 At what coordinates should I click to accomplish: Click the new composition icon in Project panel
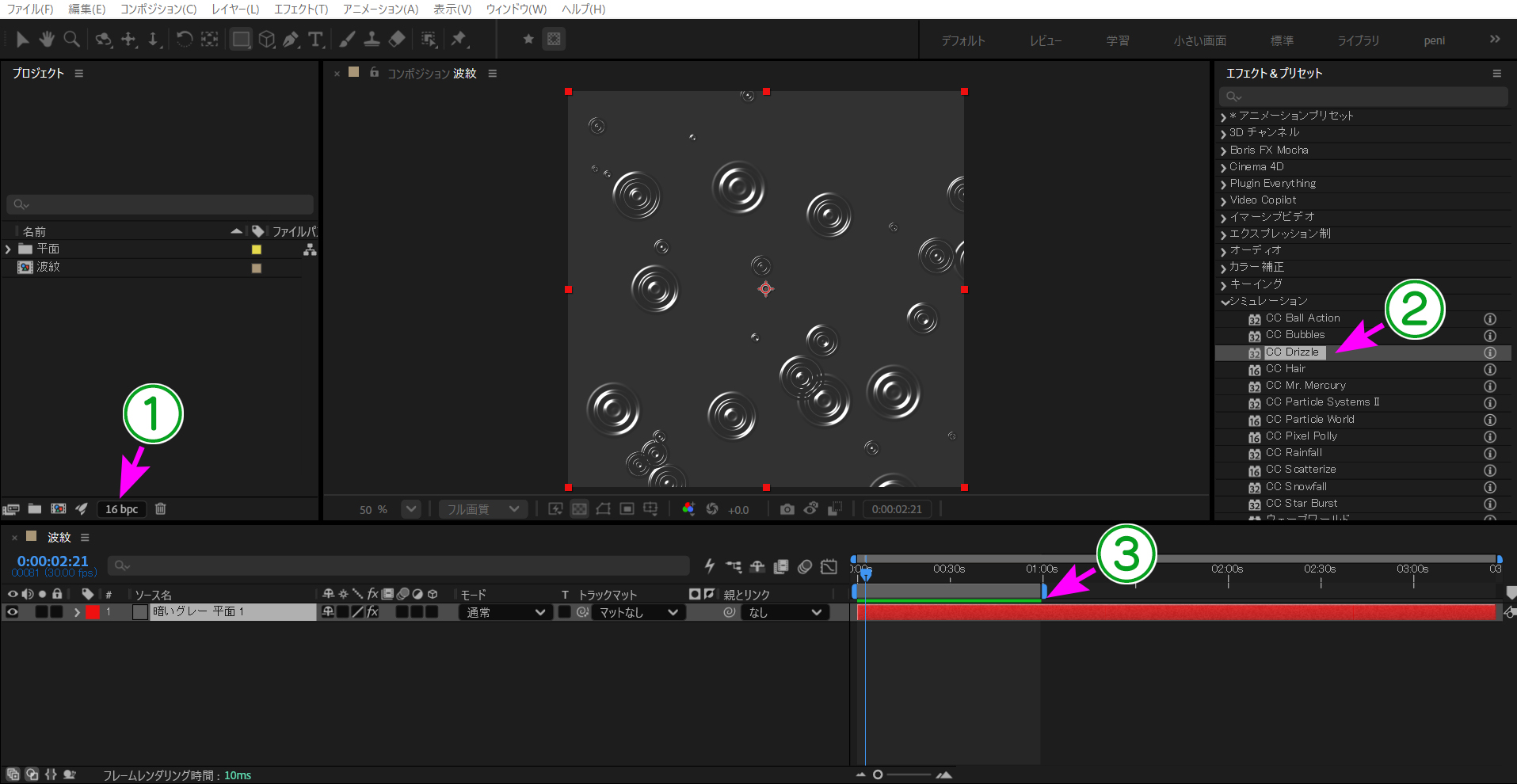pyautogui.click(x=59, y=508)
